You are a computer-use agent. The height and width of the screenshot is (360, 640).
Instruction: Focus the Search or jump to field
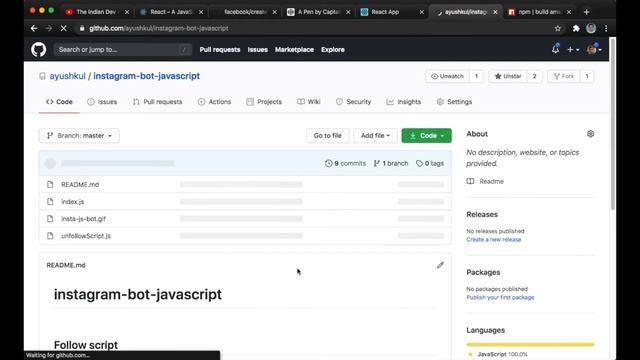122,50
